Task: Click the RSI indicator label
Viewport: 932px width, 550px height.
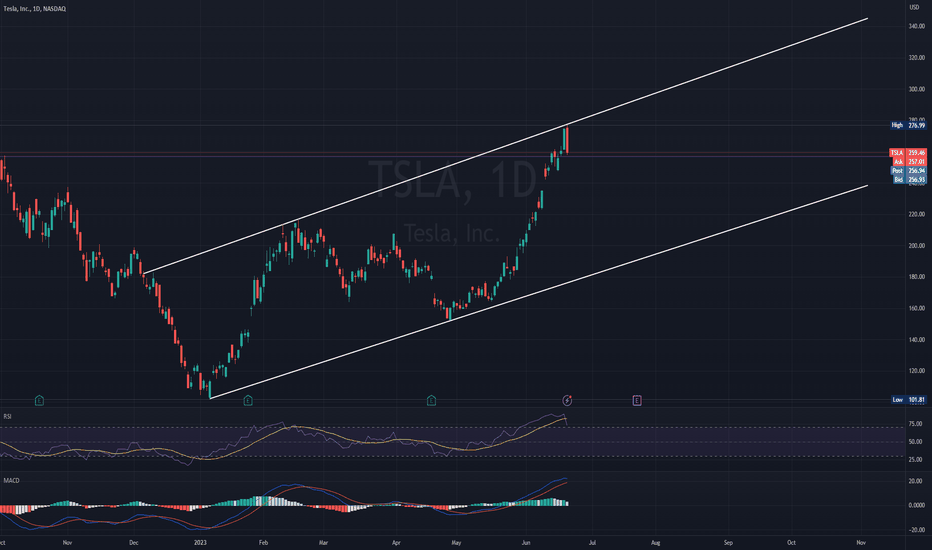Action: coord(7,416)
